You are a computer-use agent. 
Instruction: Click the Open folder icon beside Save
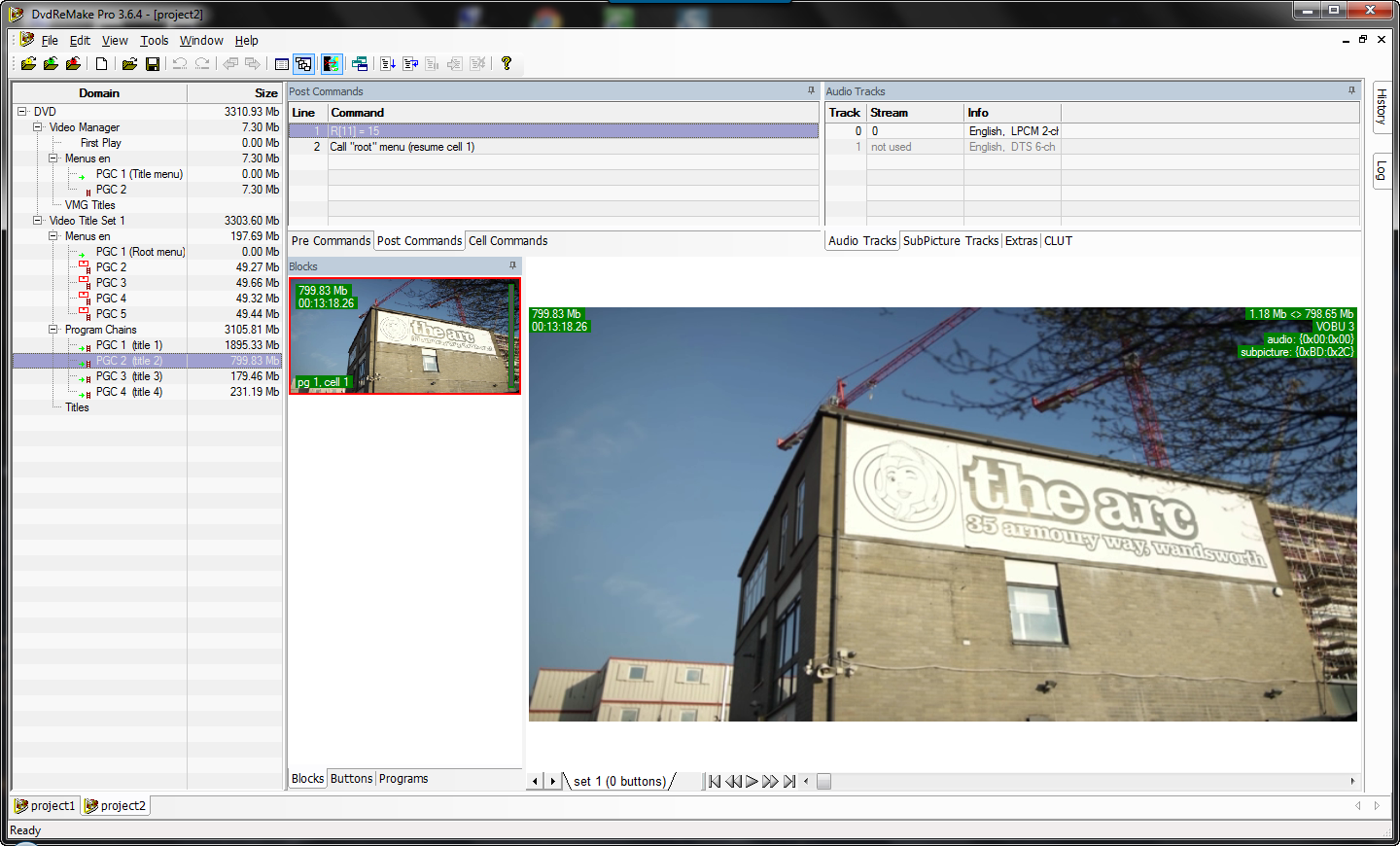coord(129,64)
